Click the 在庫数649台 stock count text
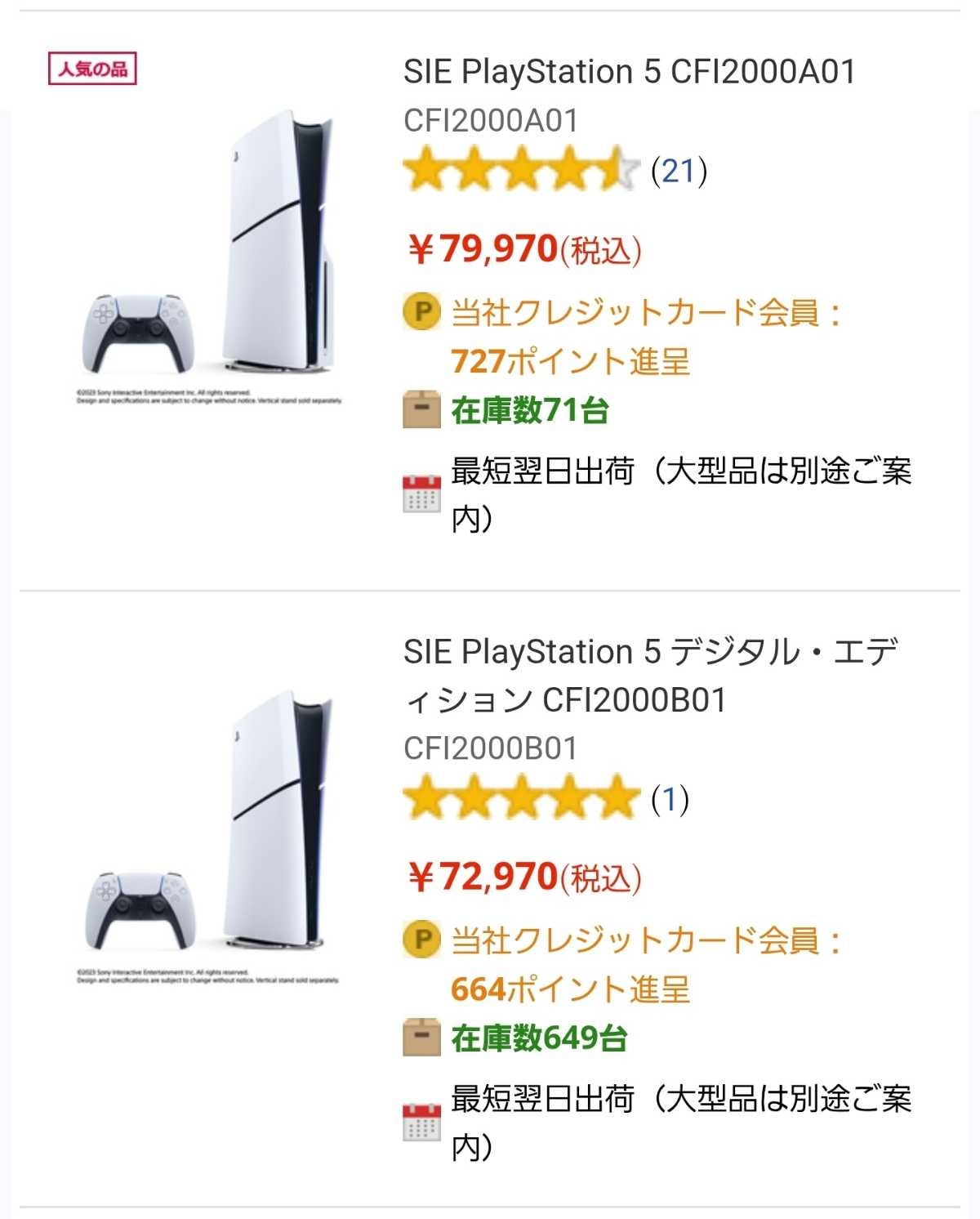Screen dimensions: 980x1219 pyautogui.click(x=539, y=1038)
